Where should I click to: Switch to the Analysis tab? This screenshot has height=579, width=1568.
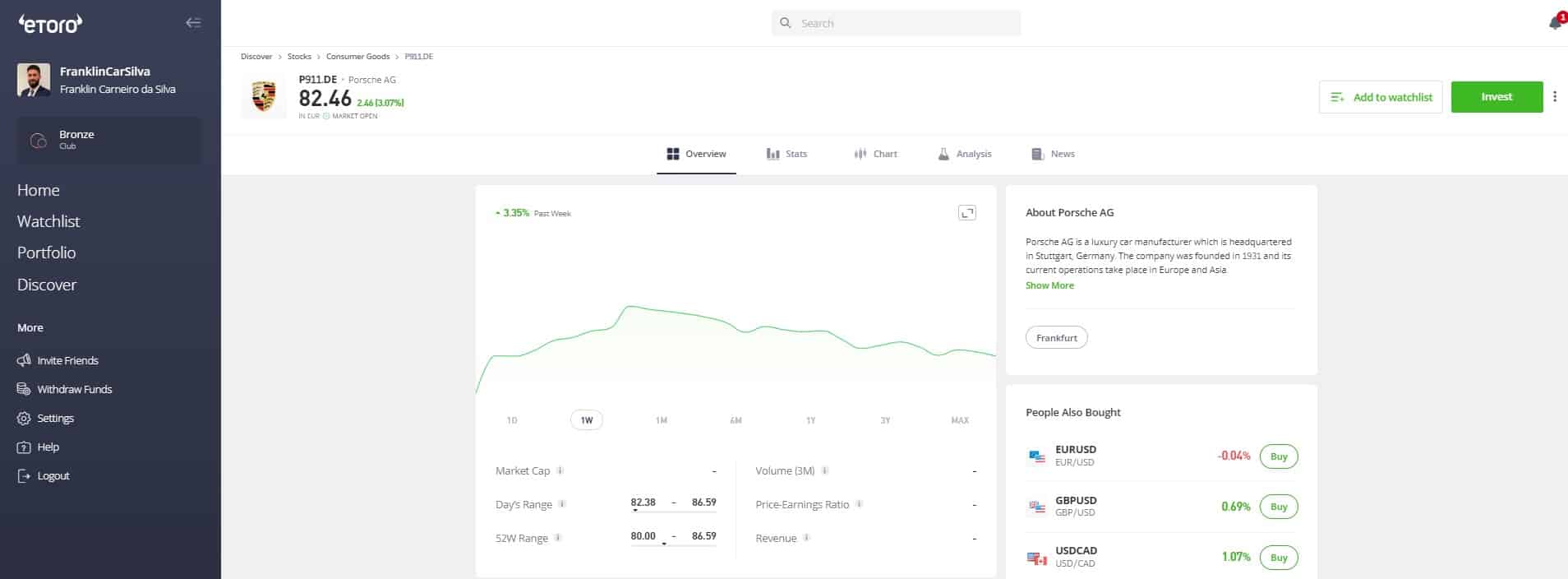click(965, 154)
